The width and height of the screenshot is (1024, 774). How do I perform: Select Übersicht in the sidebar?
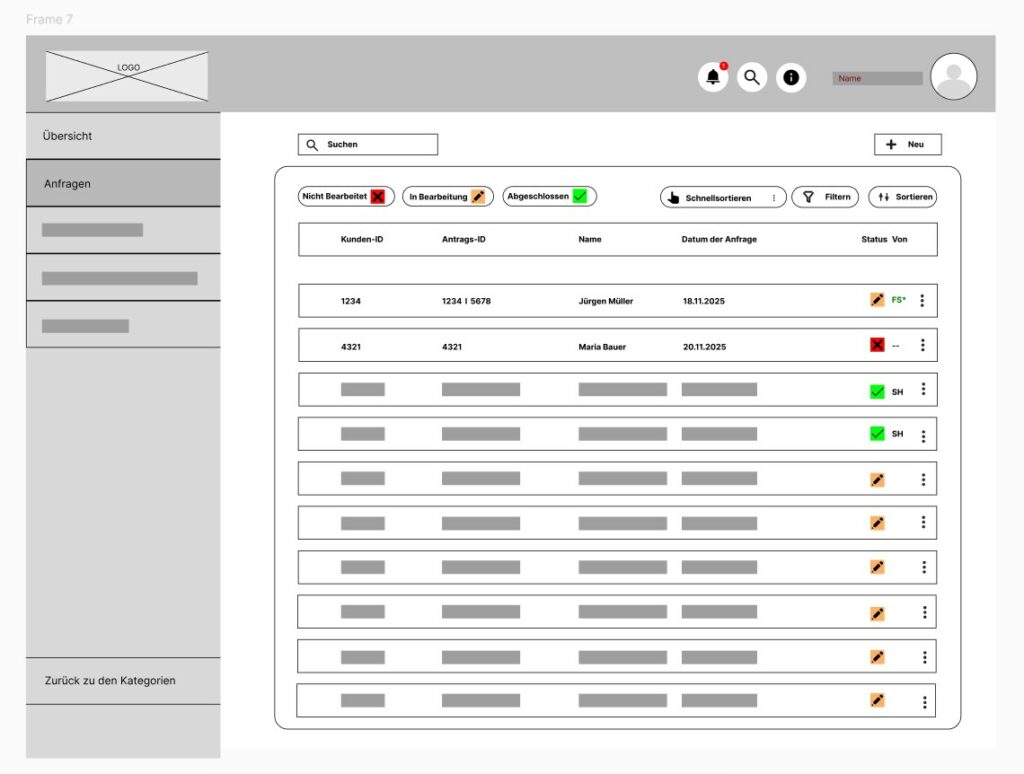[x=123, y=136]
